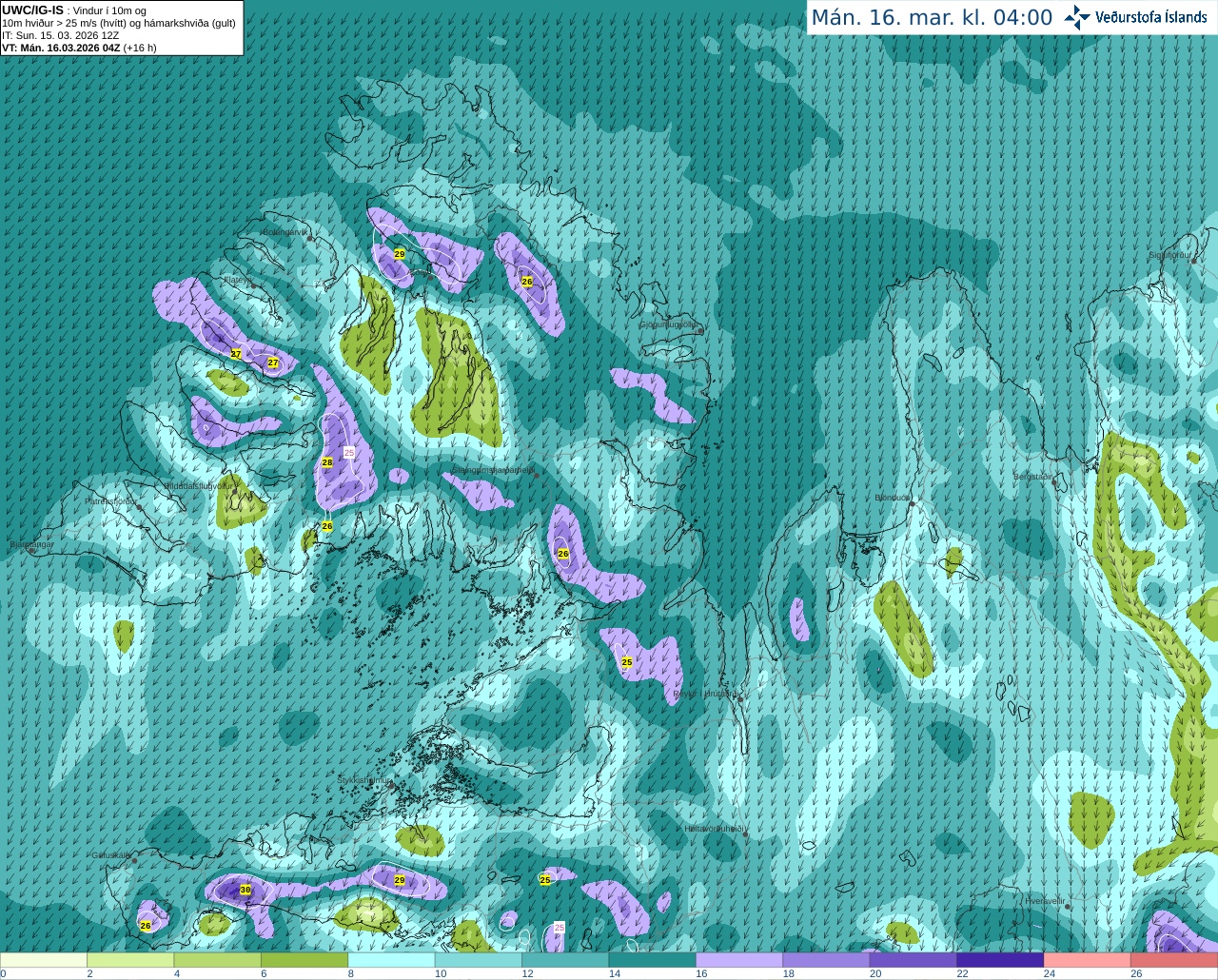Click the Gufuskálar station label
1218x980 pixels.
[110, 854]
